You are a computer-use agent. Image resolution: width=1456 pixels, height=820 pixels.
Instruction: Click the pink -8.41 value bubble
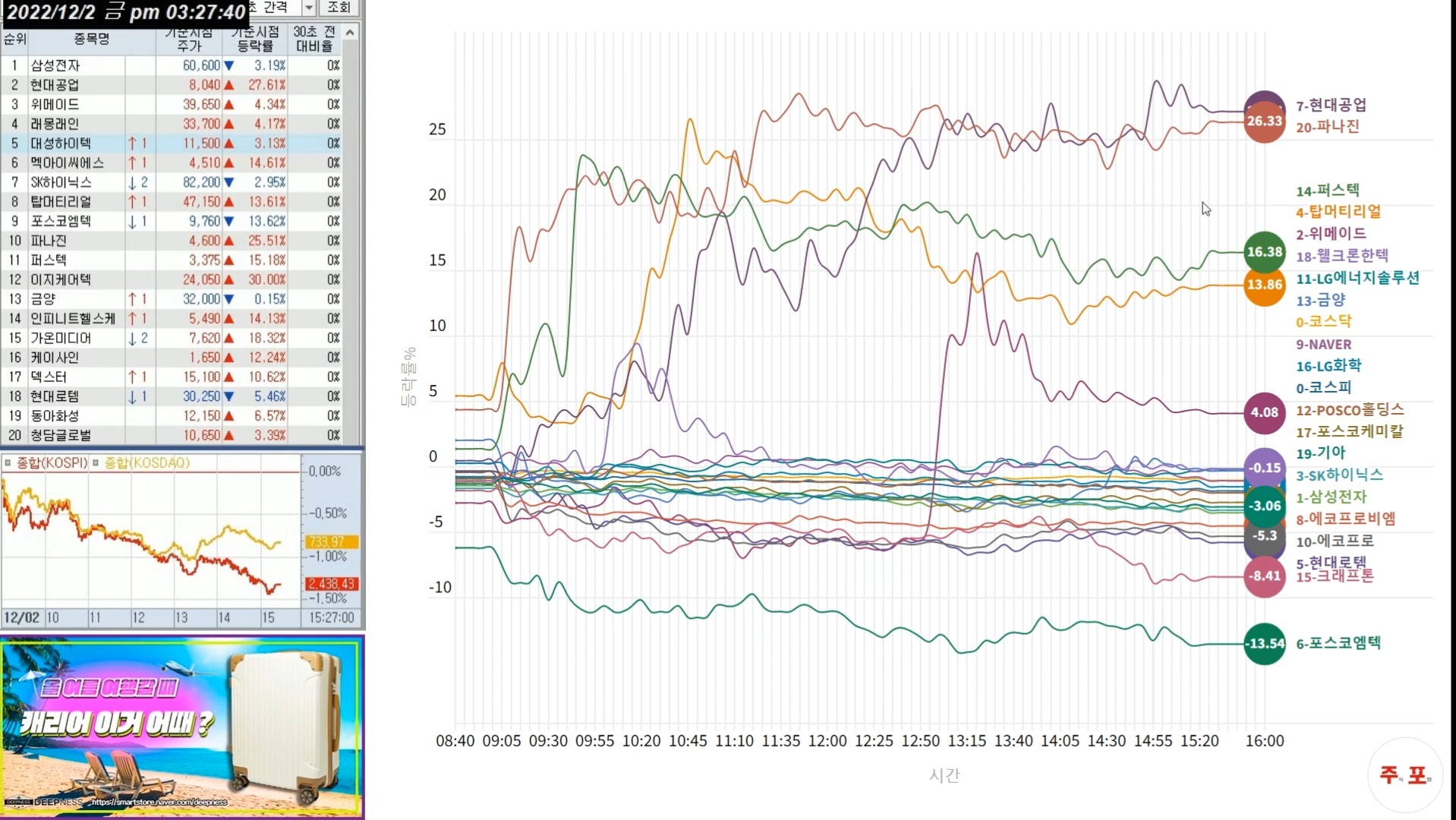point(1265,576)
